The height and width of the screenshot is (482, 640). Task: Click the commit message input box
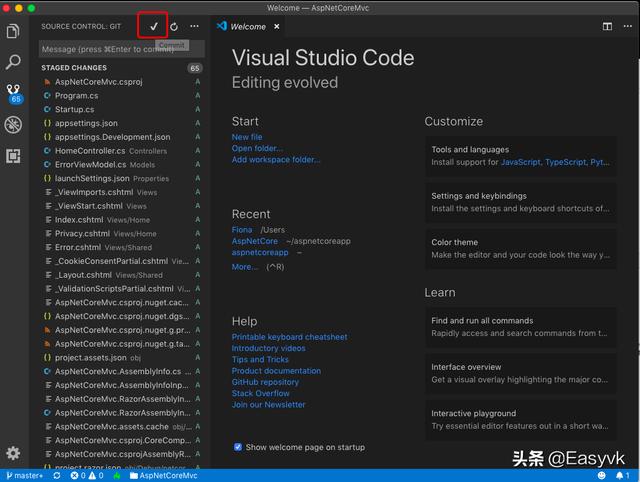(x=122, y=49)
